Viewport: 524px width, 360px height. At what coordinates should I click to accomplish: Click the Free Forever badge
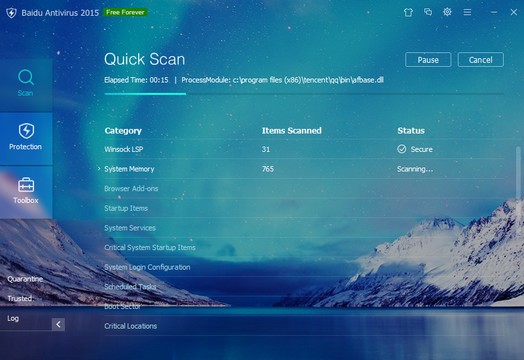click(x=125, y=12)
